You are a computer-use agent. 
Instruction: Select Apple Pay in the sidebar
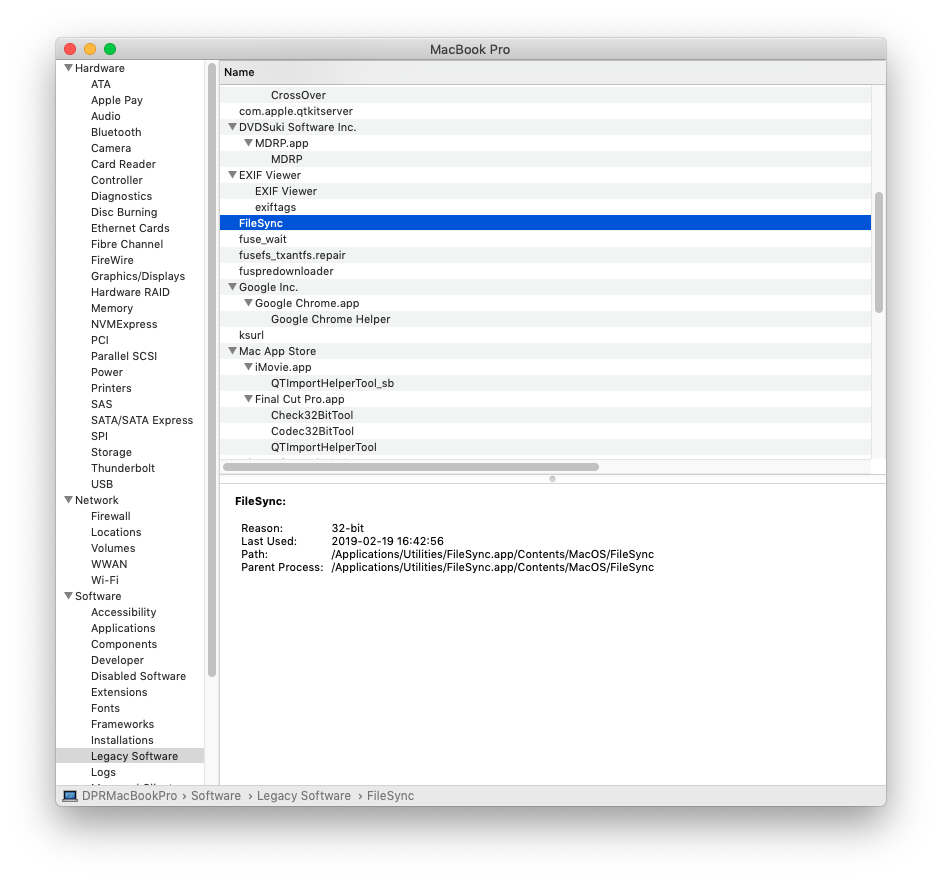tap(117, 100)
